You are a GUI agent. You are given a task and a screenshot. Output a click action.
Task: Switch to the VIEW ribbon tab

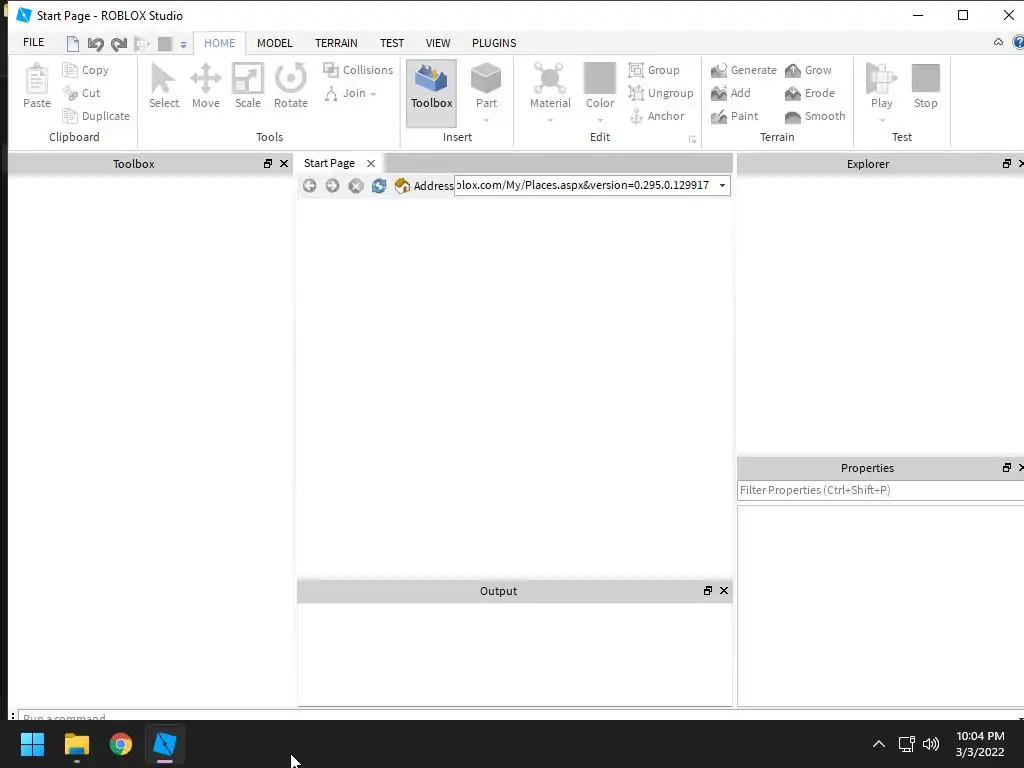point(438,43)
